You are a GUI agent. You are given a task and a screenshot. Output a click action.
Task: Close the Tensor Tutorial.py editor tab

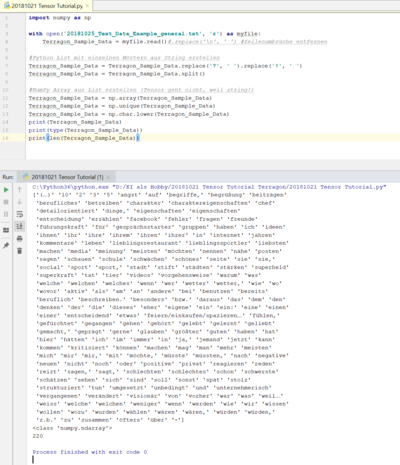[87, 6]
